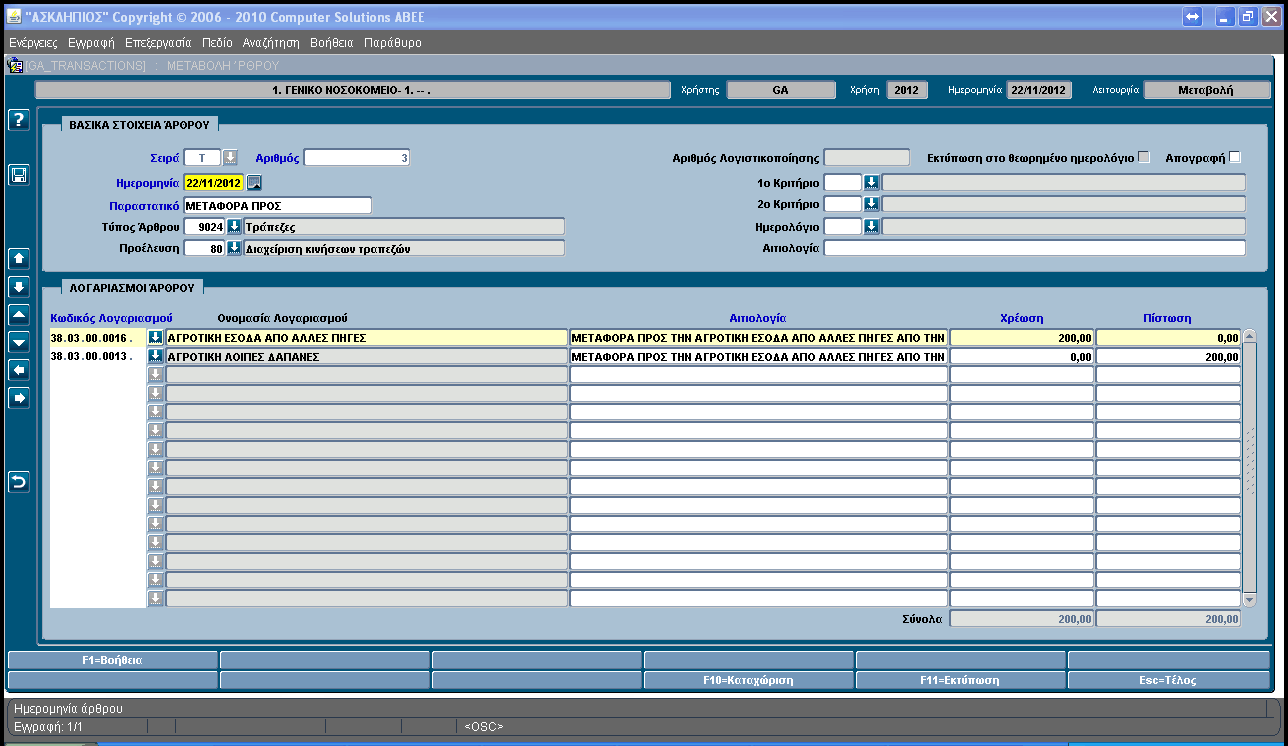Click ΑΓΡΟΤΙΚΗ ΕΣΟΔΑ ΑΠΟ ΑΛΛΕΣ ΠΗΓΕΣ account name
The image size is (1288, 746).
point(366,338)
